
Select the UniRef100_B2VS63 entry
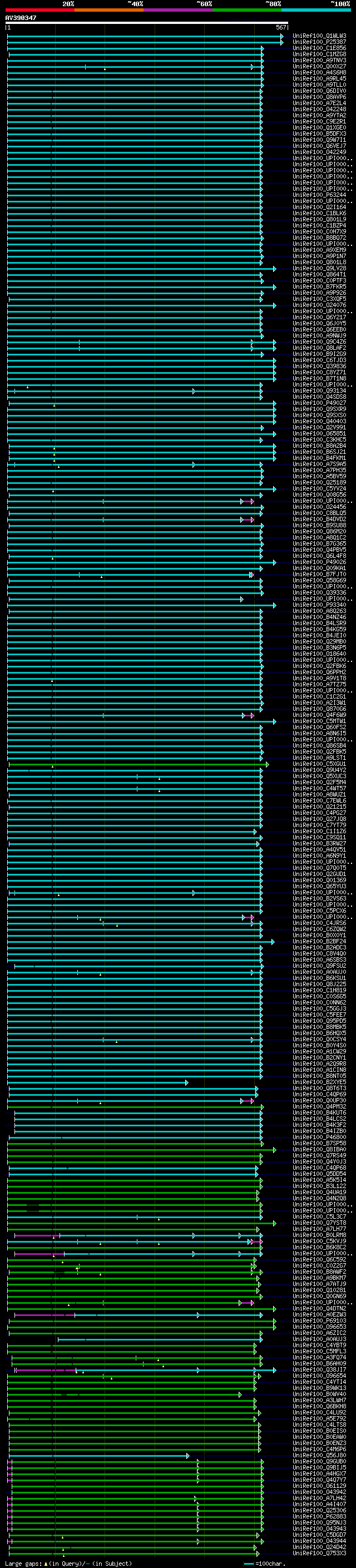pos(319,898)
